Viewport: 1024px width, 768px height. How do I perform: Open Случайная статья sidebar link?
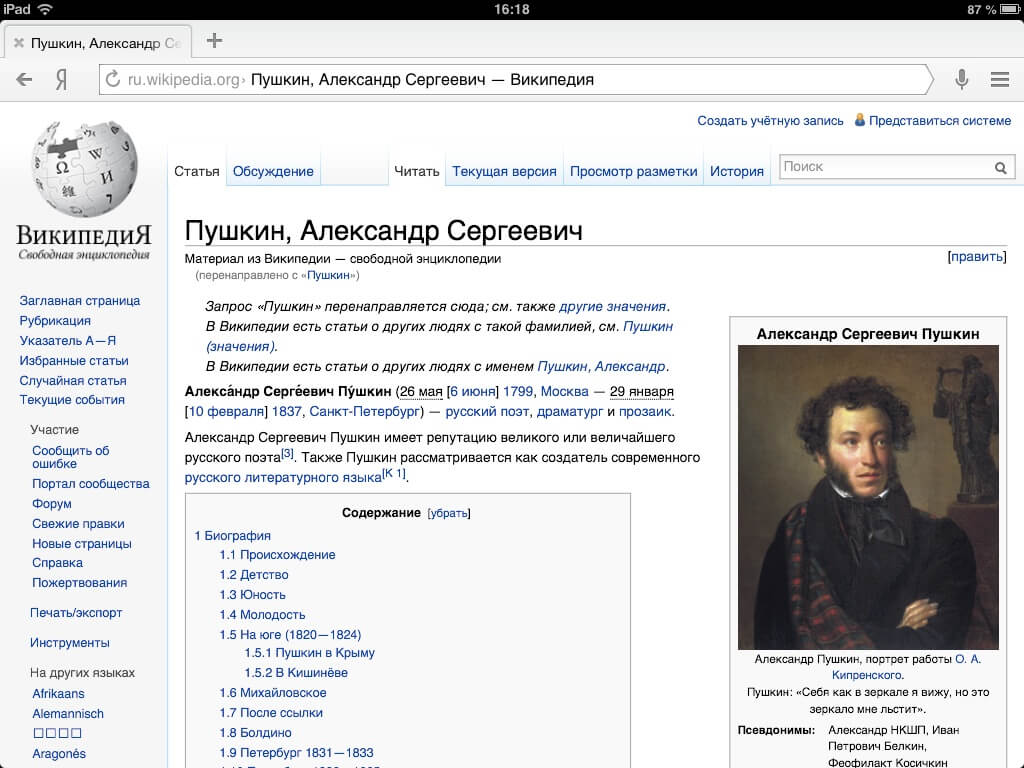point(72,380)
